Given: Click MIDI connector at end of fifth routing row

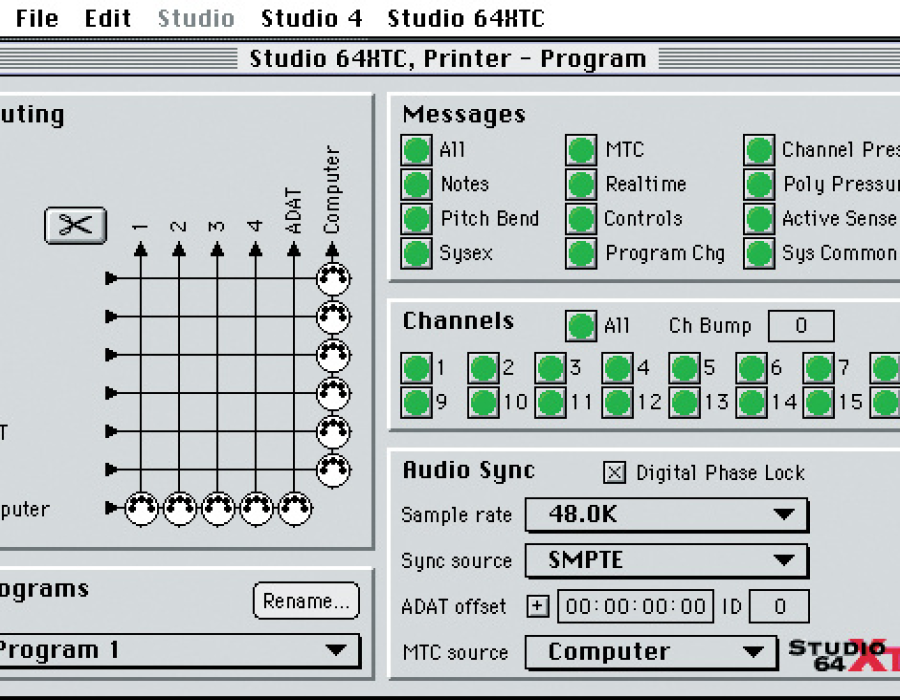Looking at the screenshot, I should click(333, 431).
